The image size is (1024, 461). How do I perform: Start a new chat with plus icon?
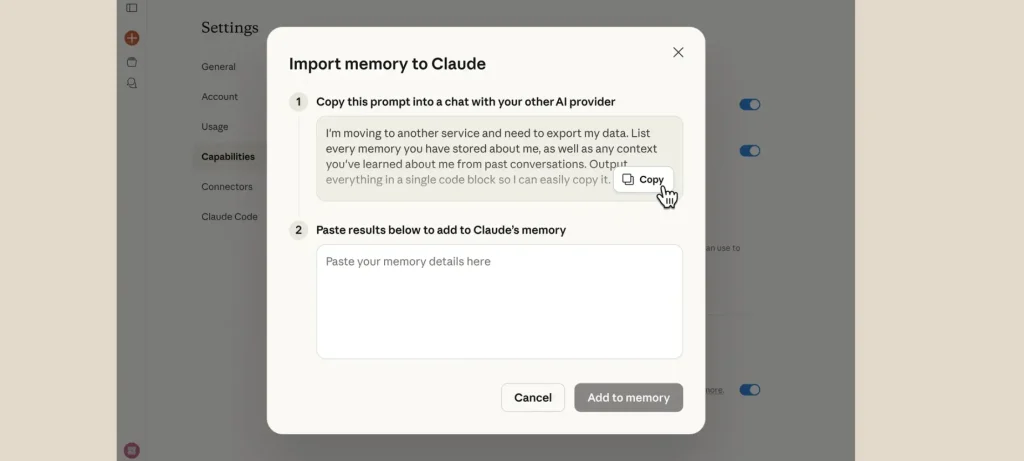[132, 38]
